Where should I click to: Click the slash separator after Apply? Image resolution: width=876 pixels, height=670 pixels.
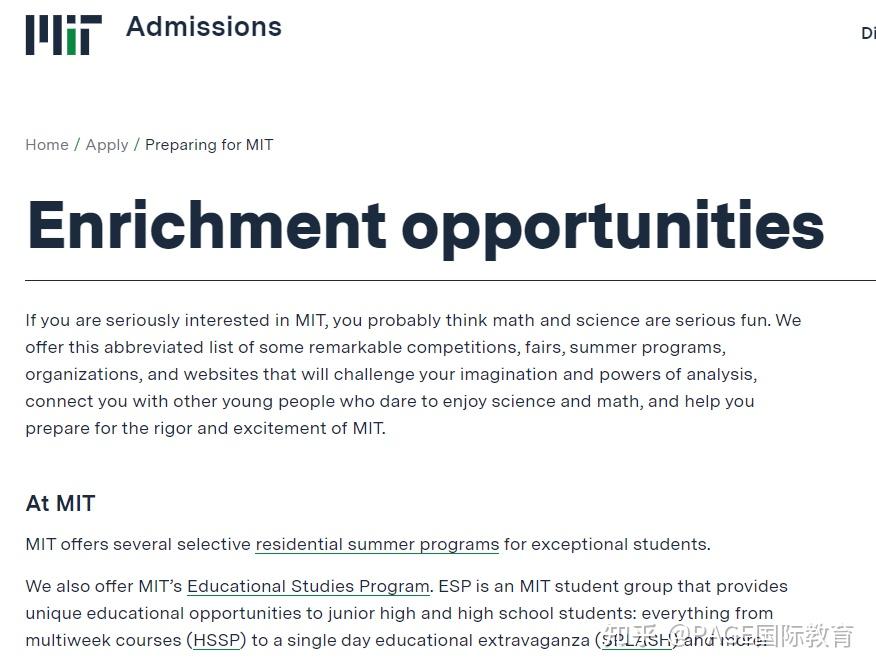click(x=137, y=145)
